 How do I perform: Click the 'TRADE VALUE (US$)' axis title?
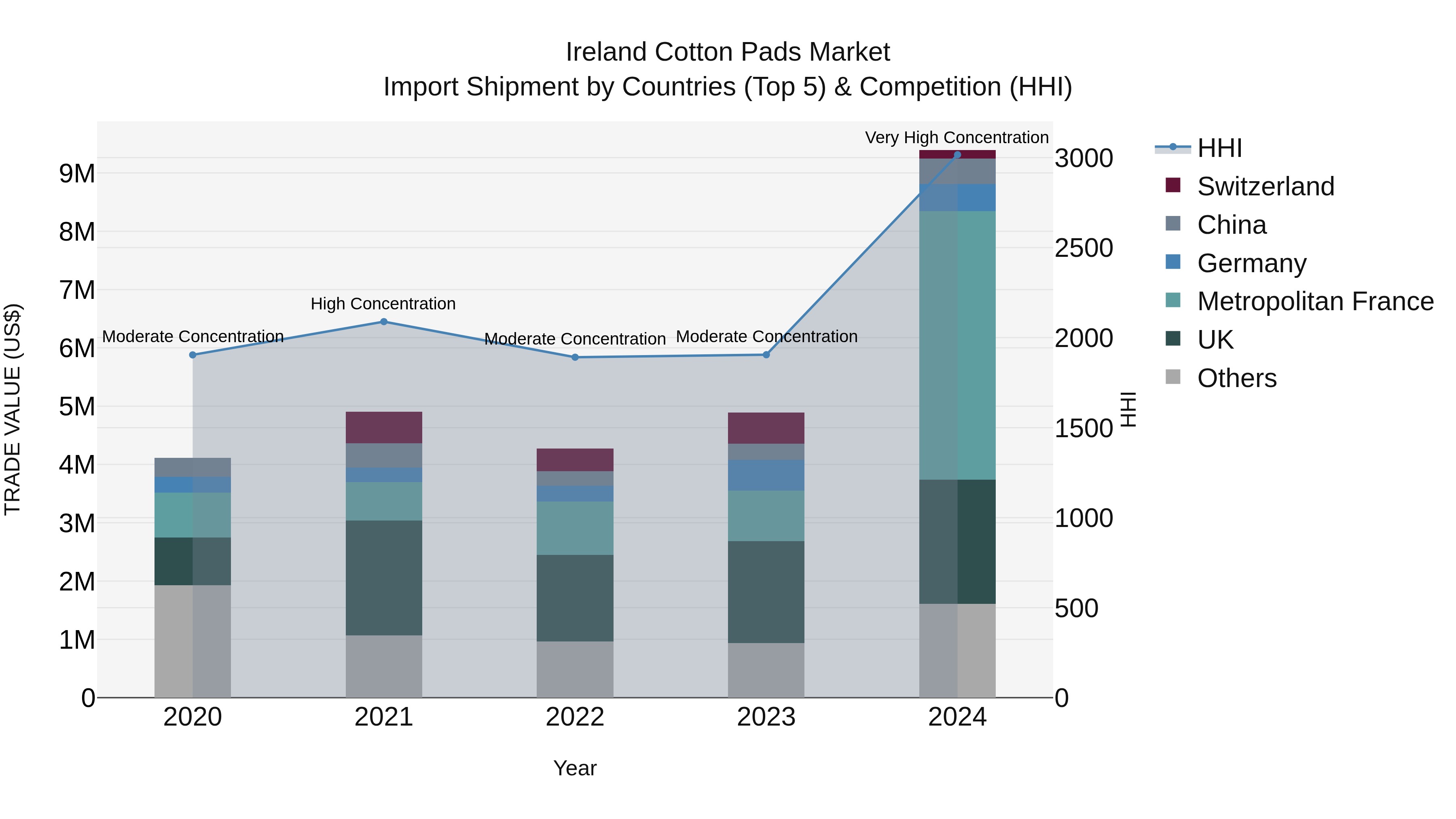click(13, 409)
